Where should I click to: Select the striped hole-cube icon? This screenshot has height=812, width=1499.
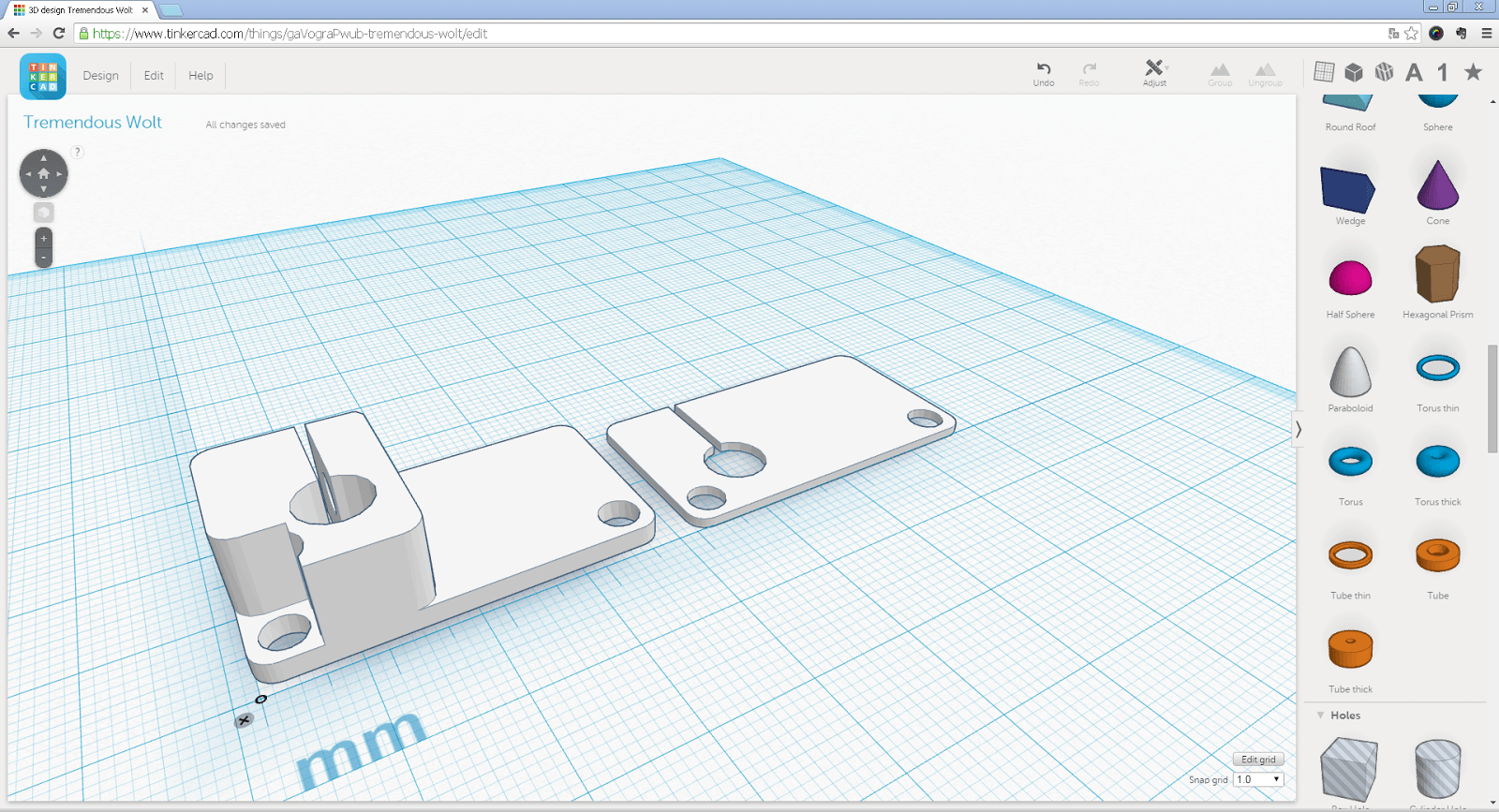tap(1384, 72)
